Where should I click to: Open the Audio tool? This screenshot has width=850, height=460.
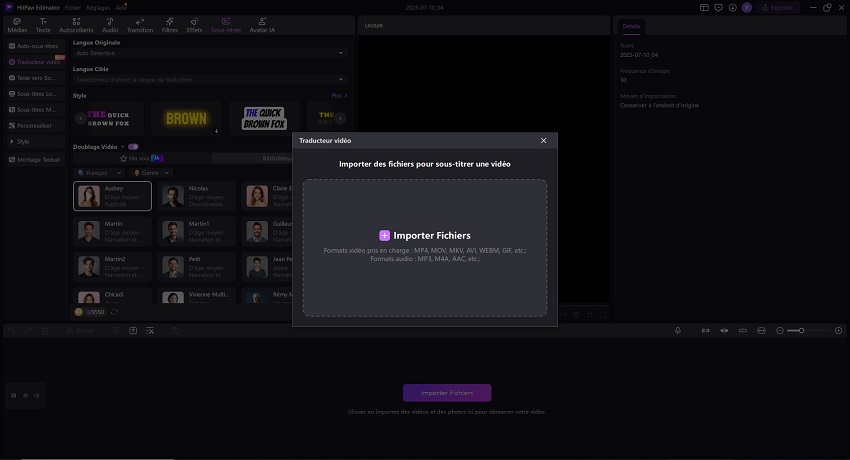[110, 25]
